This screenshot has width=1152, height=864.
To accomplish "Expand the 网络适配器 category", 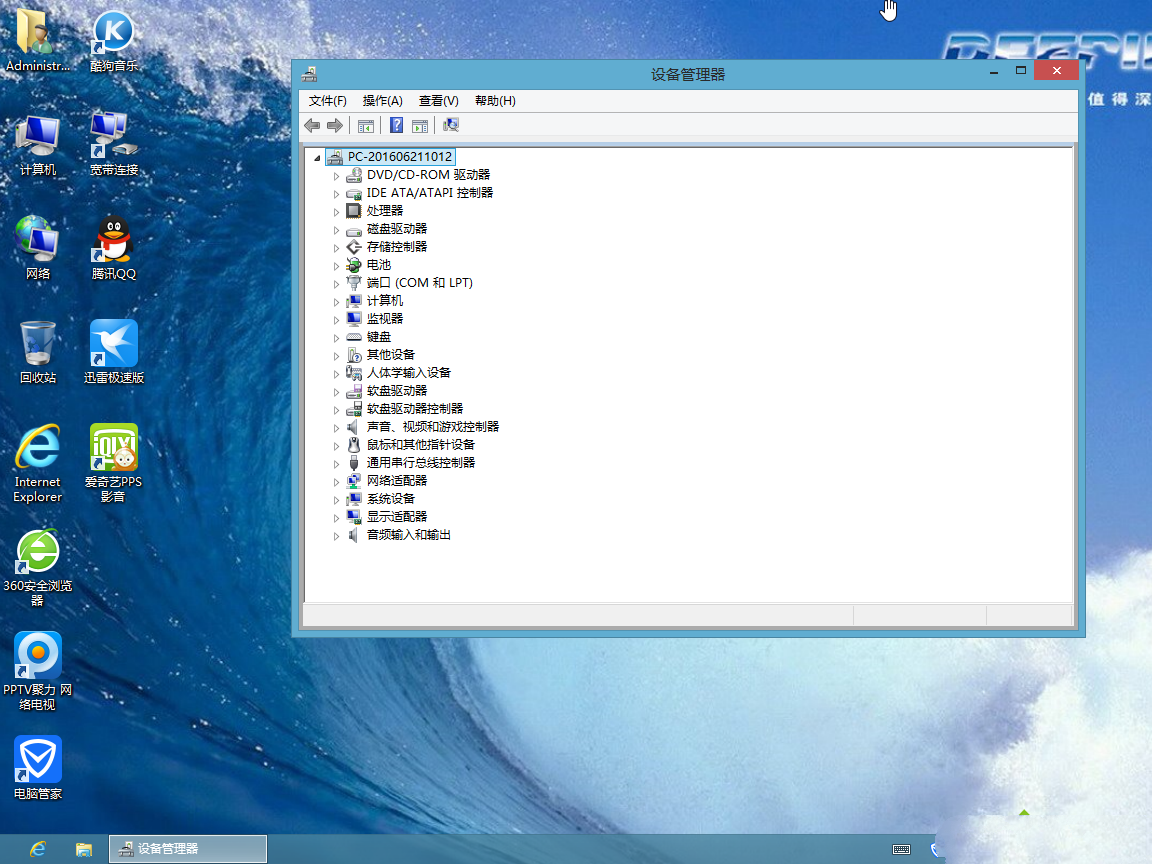I will pos(336,480).
